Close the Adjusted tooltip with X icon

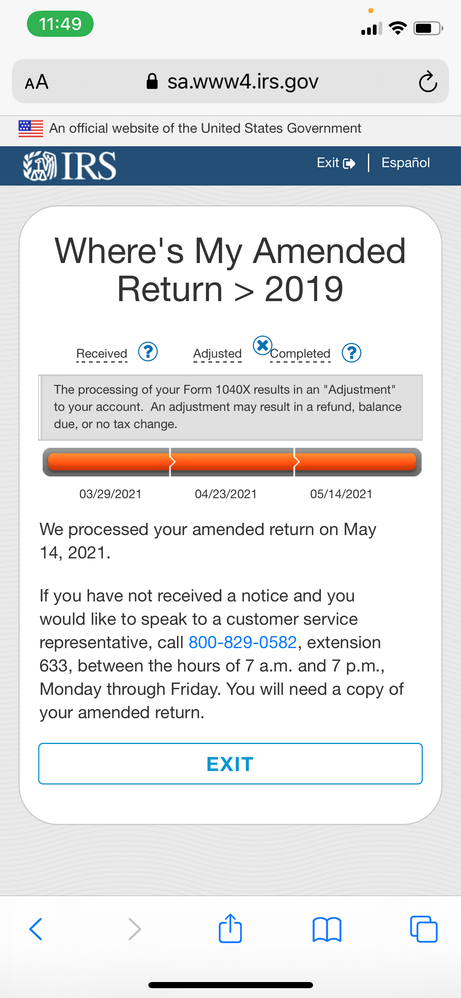point(262,346)
